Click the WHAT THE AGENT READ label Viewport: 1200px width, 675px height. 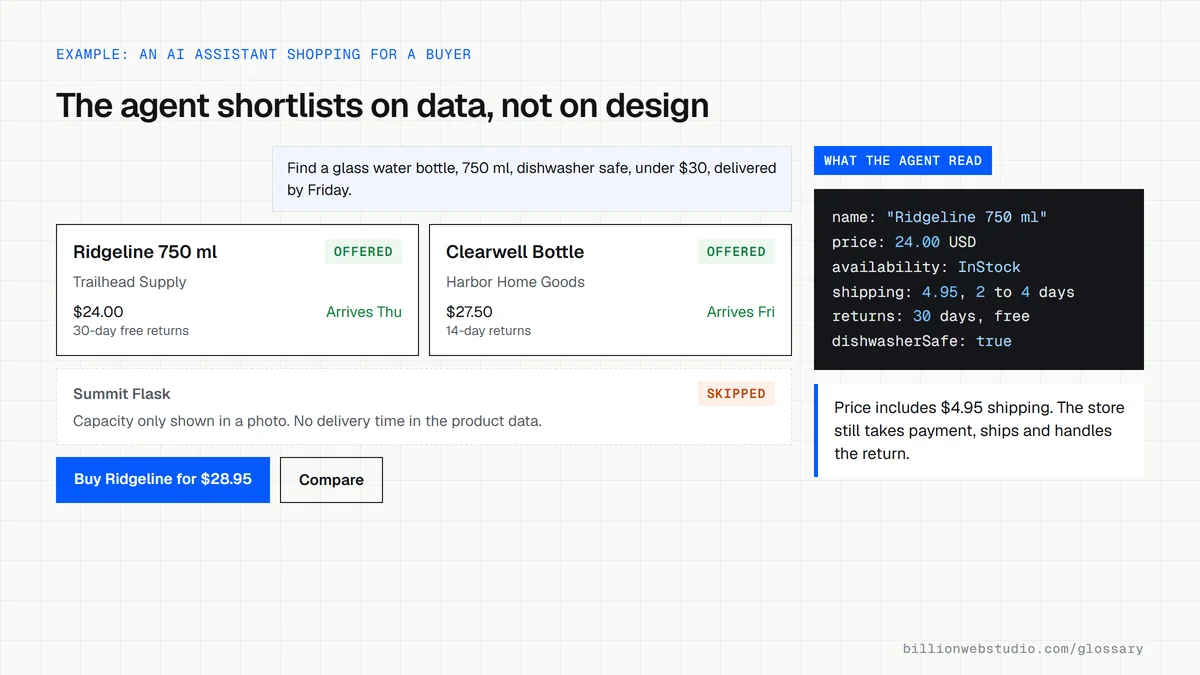click(x=903, y=161)
